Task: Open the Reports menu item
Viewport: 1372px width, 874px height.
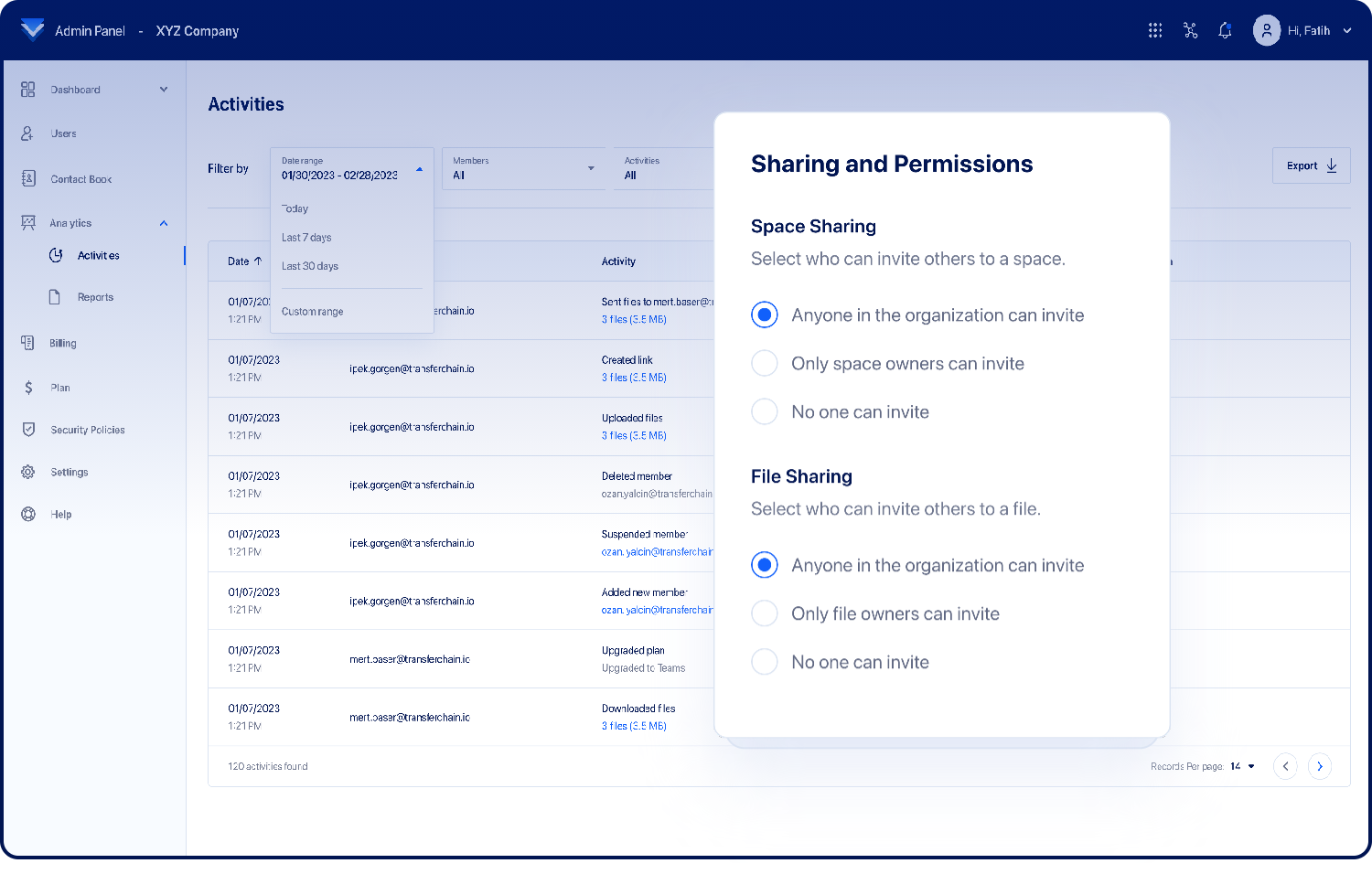Action: [x=95, y=297]
